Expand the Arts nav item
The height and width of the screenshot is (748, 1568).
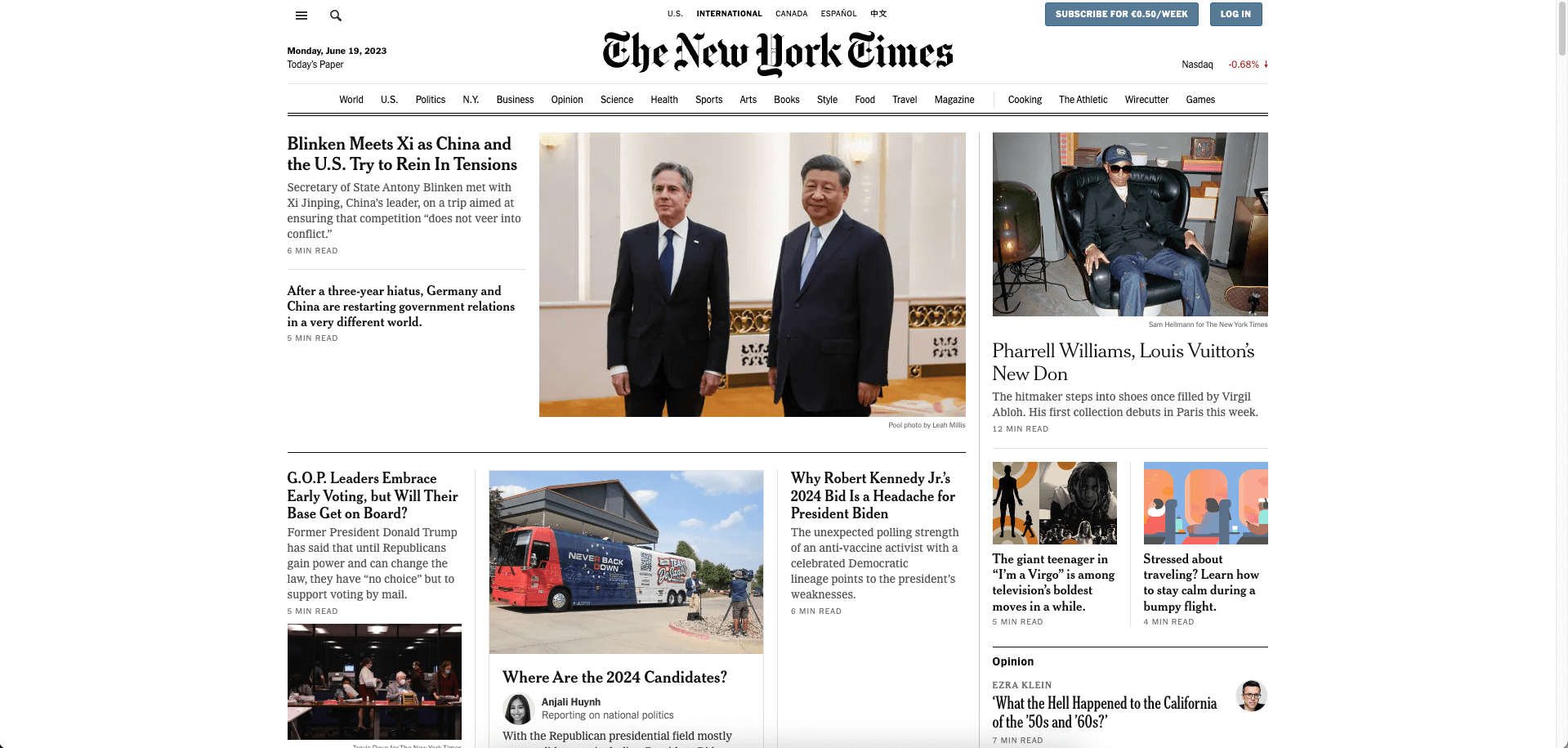tap(748, 100)
